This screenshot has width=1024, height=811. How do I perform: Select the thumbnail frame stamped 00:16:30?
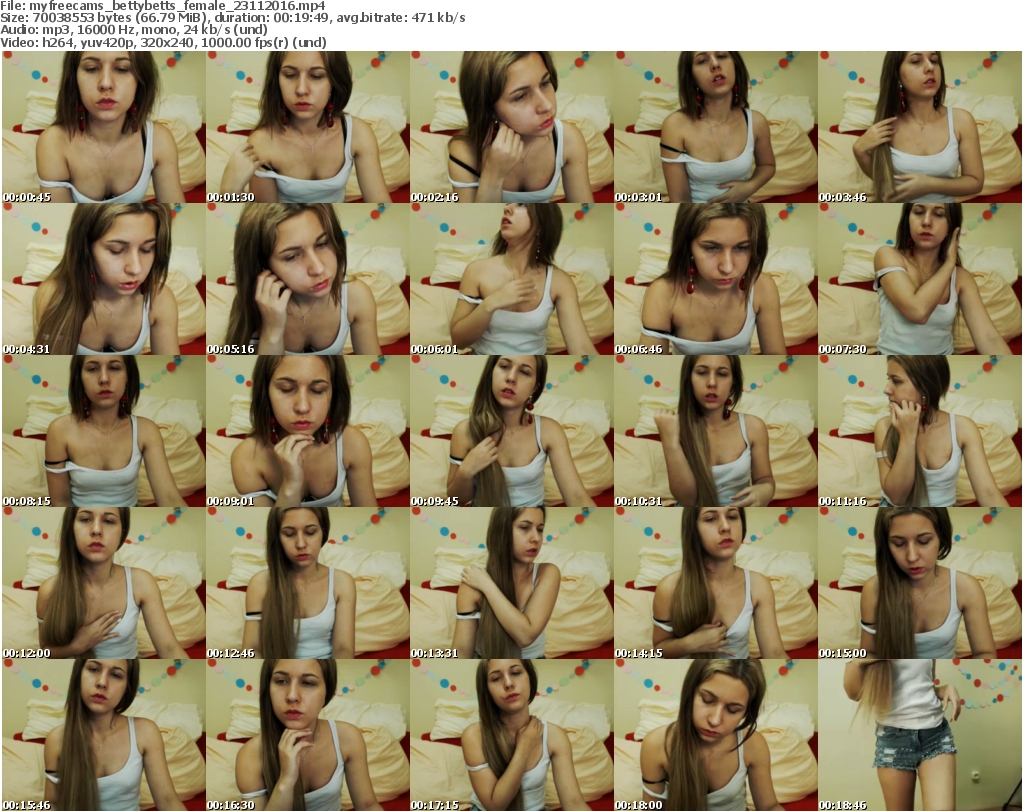point(308,735)
